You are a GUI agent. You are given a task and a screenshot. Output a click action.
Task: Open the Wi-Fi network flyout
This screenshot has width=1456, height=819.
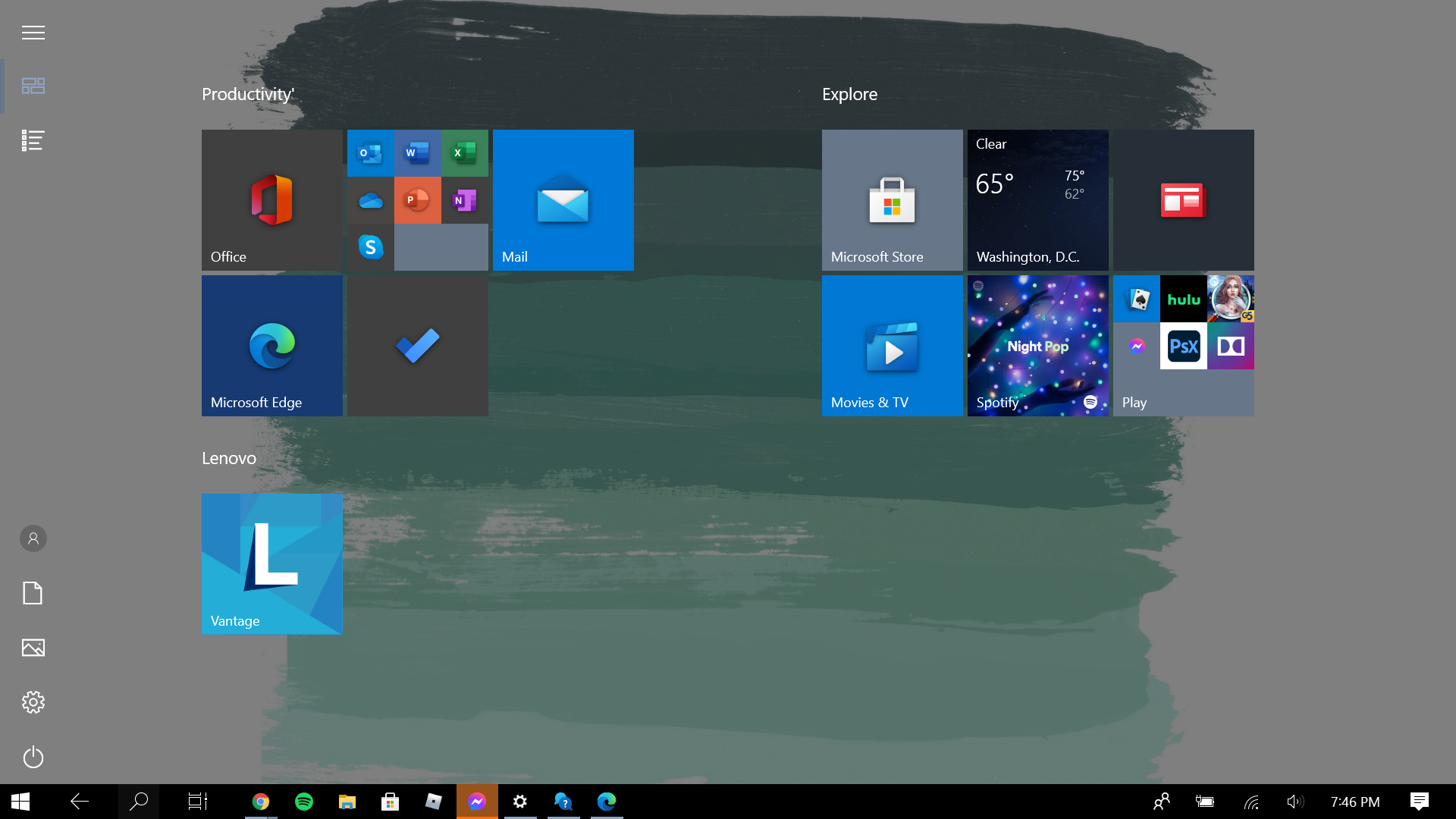coord(1251,802)
